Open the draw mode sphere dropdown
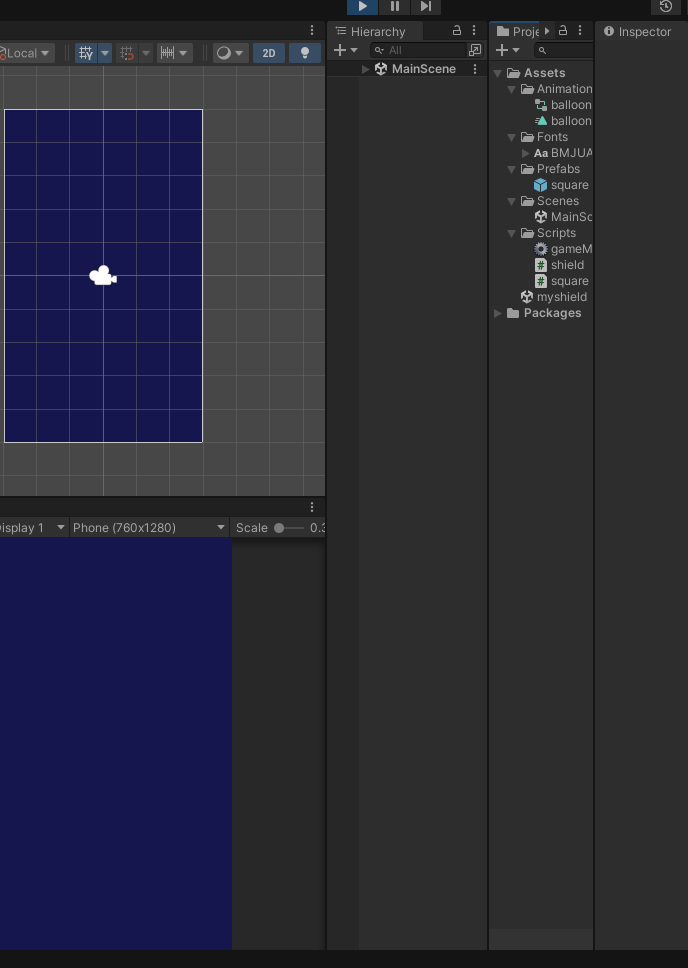 230,53
